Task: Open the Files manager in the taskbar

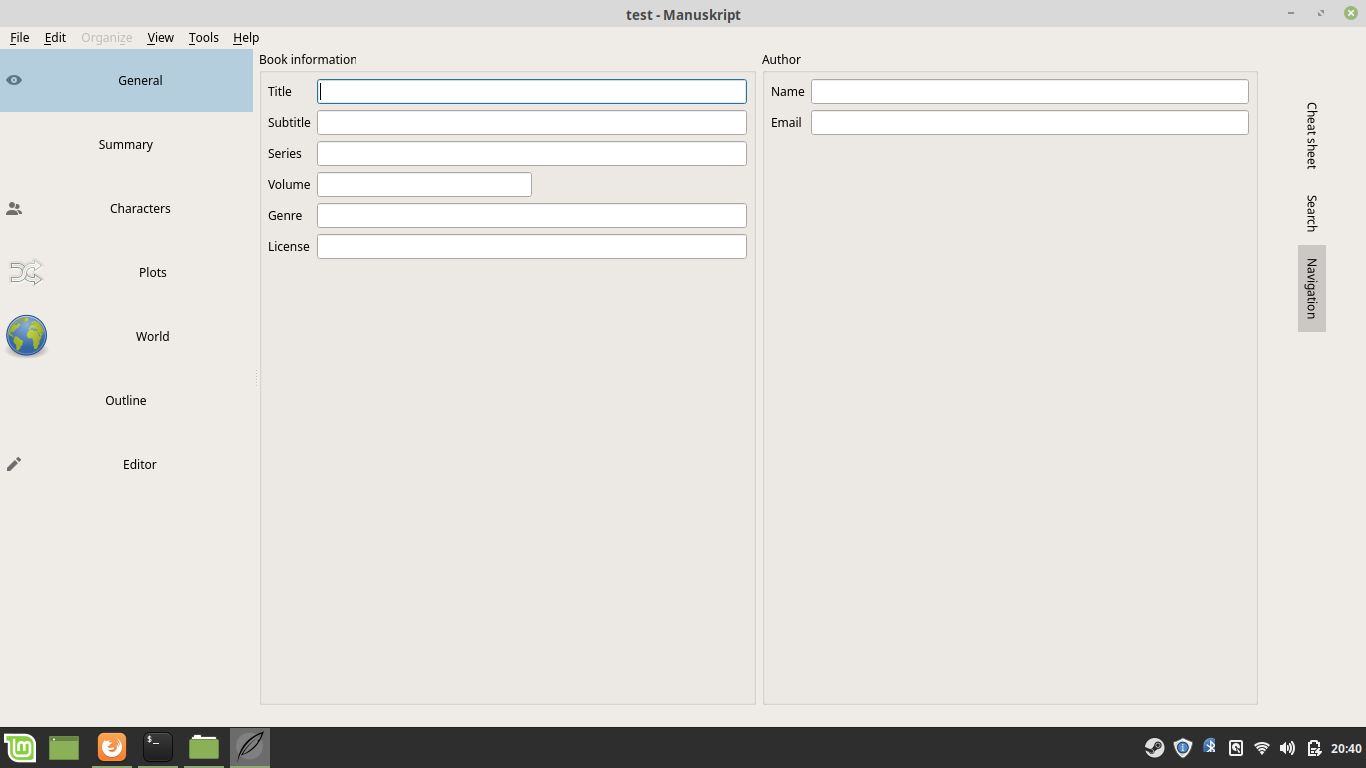Action: 204,747
